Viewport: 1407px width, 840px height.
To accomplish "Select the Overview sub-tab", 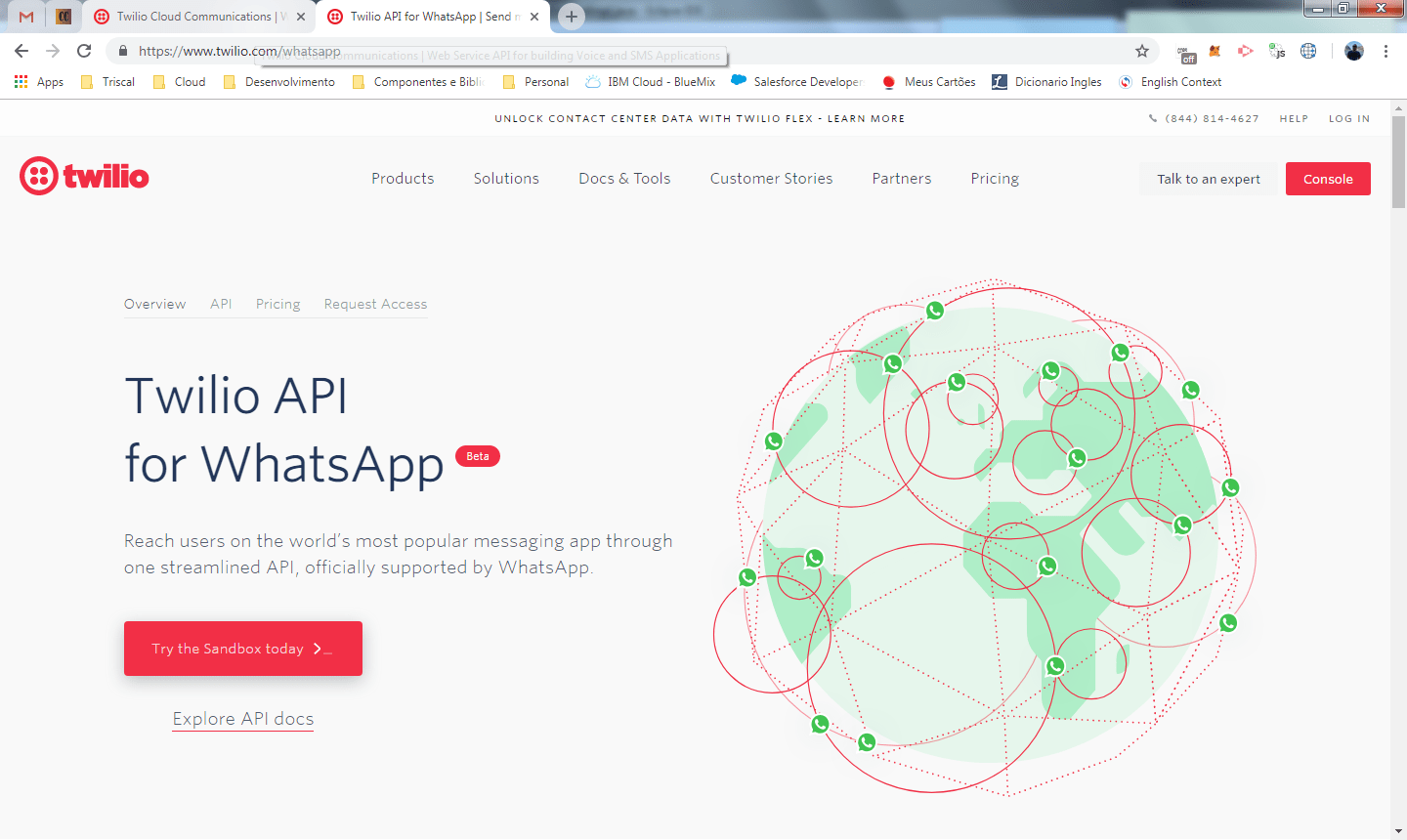I will 154,304.
